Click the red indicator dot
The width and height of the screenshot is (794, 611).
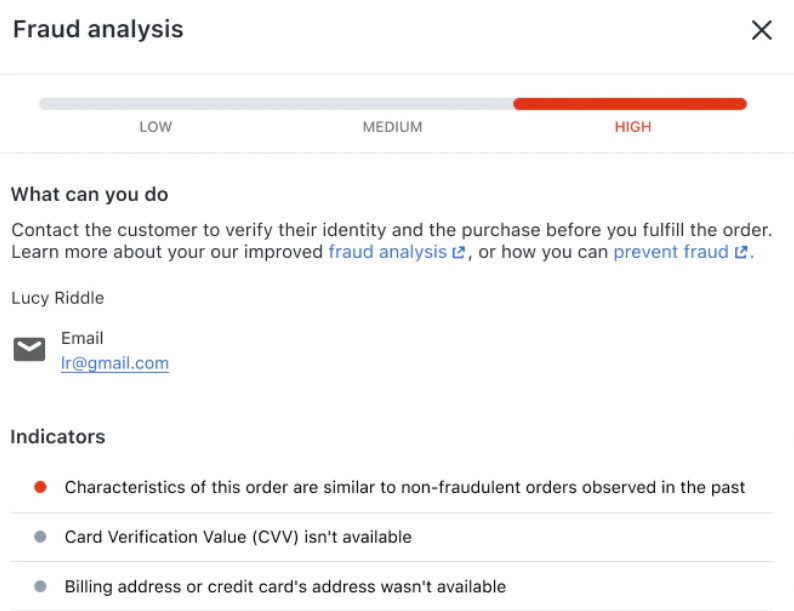point(40,487)
